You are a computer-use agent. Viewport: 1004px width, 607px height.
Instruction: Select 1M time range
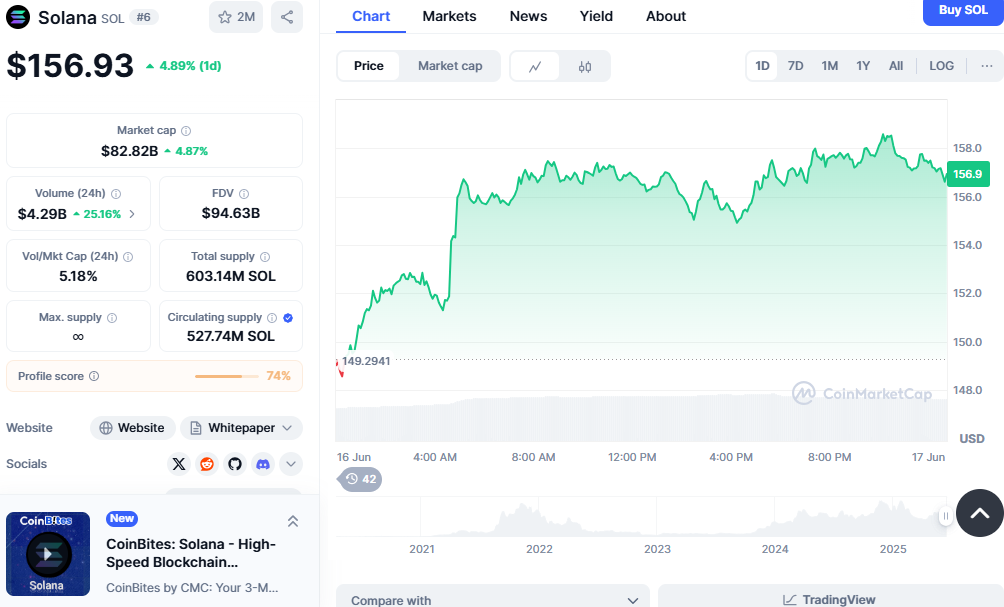click(x=830, y=66)
